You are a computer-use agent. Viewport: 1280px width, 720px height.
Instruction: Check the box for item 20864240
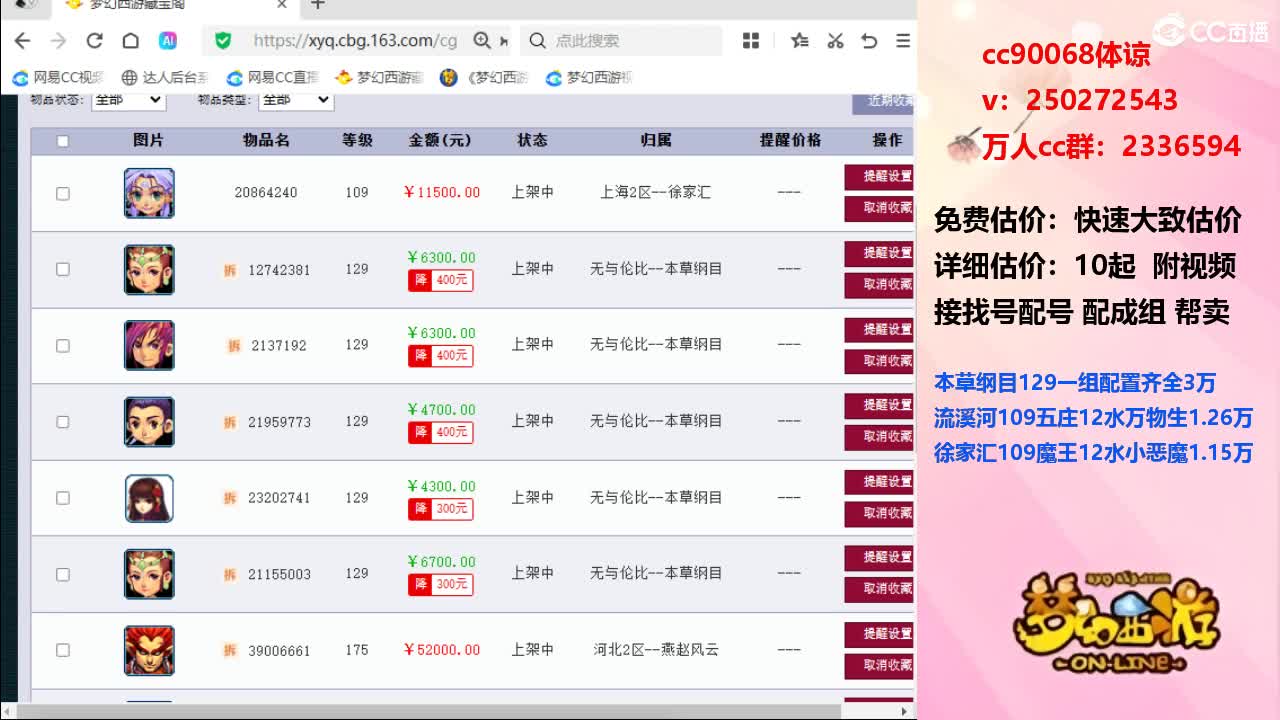tap(63, 193)
